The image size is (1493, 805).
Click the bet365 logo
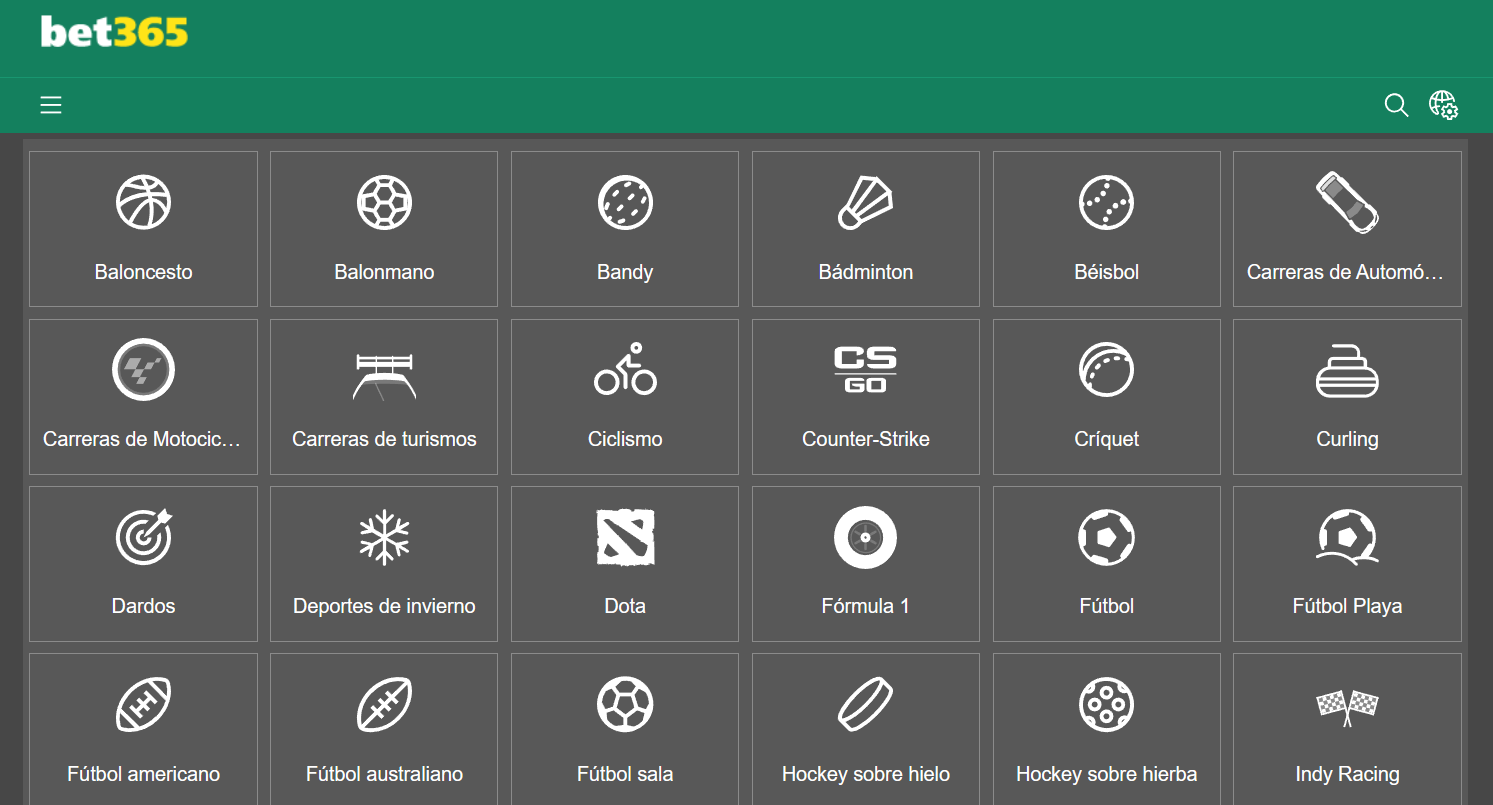coord(114,32)
